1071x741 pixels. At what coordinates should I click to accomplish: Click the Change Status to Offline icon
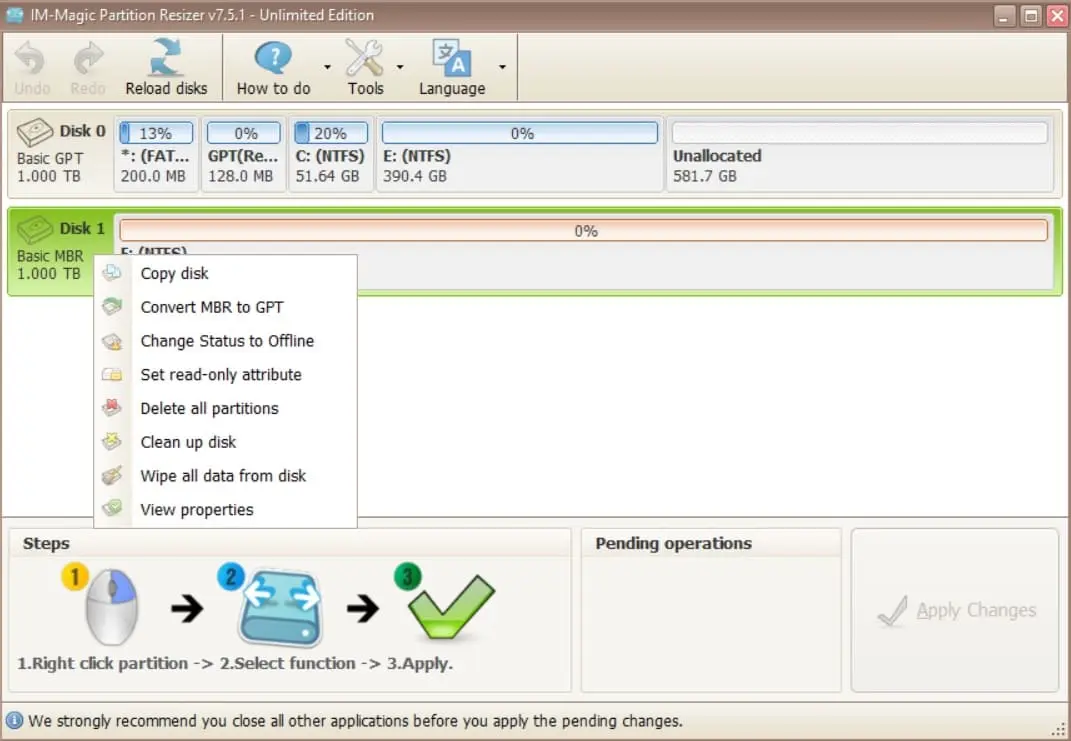(112, 341)
